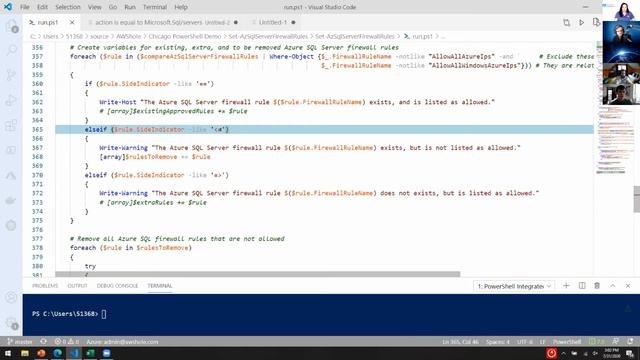Click the master git branch indicator

(x=20, y=342)
